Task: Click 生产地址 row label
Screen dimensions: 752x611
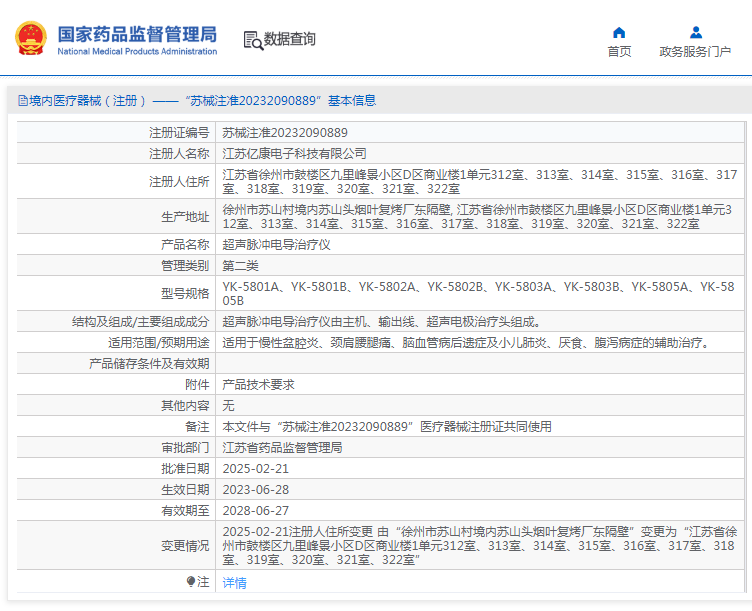Action: [x=185, y=217]
